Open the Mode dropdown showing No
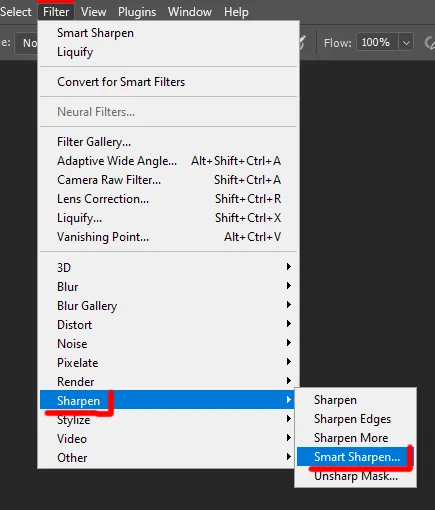The image size is (435, 510). (x=27, y=43)
